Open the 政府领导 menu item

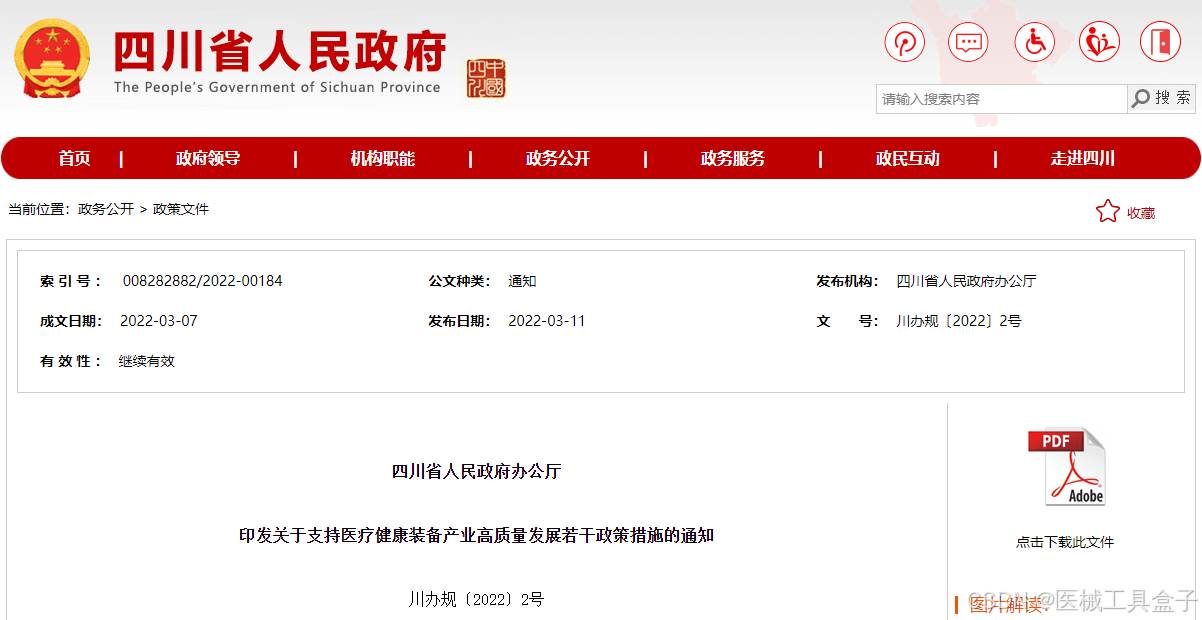208,158
